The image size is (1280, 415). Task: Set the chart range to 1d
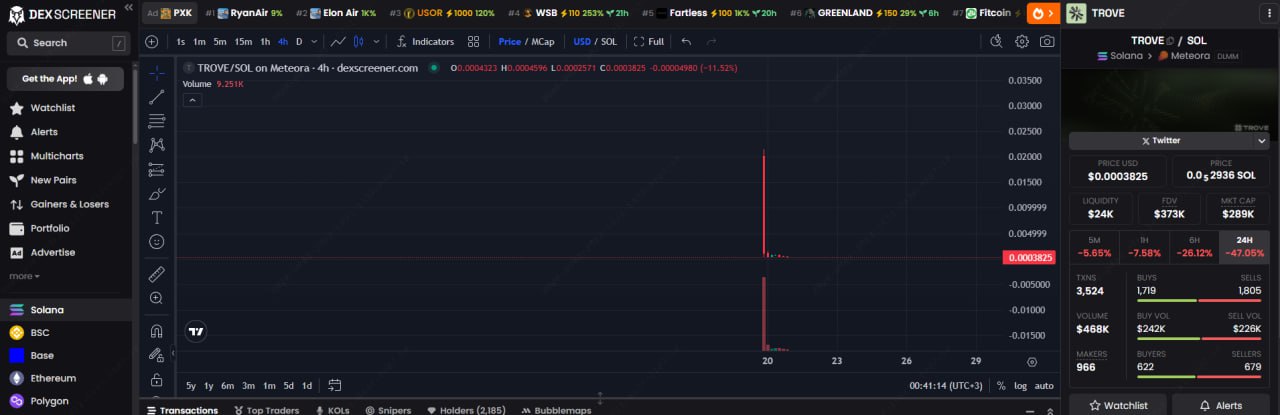point(307,386)
